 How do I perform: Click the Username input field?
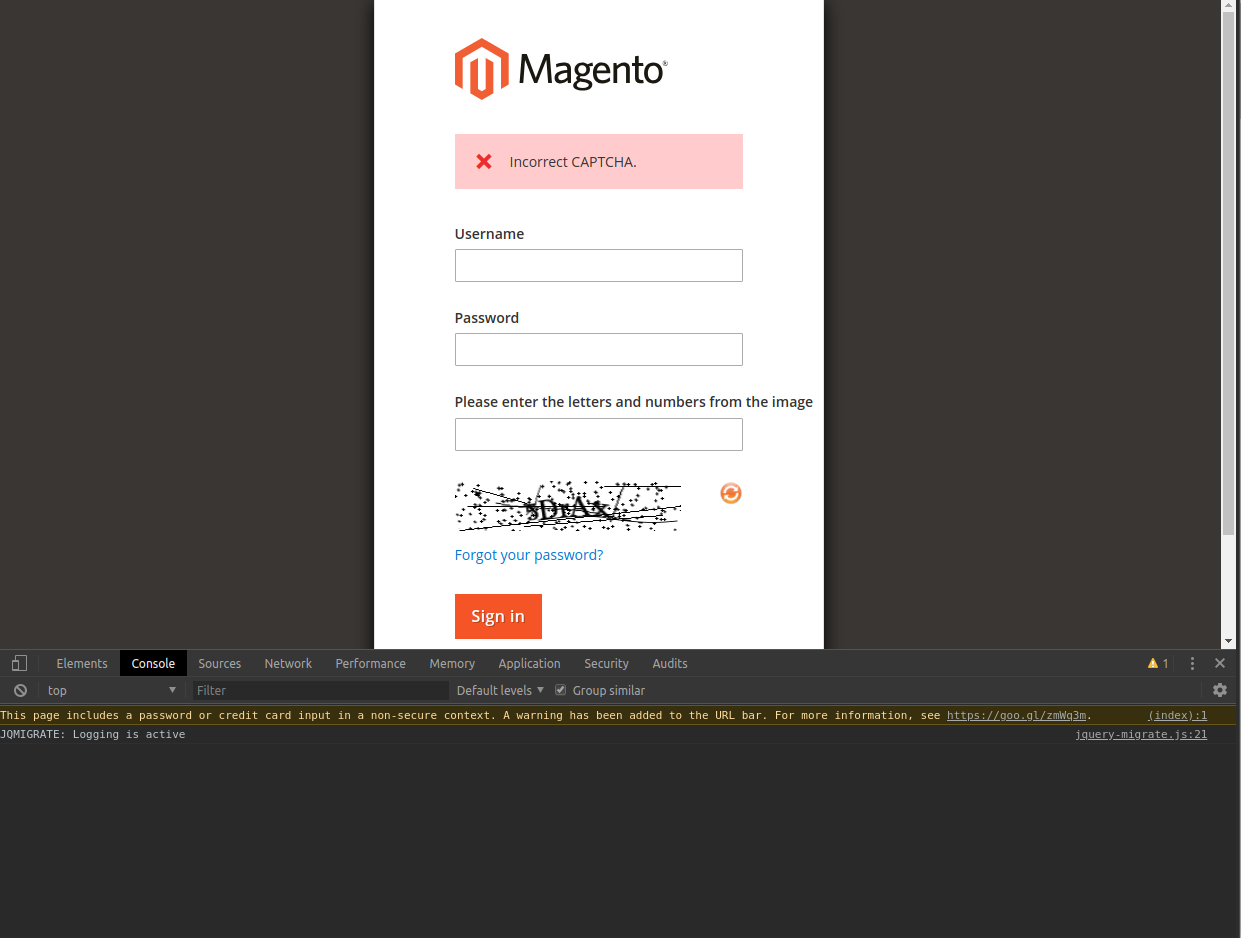pos(598,265)
